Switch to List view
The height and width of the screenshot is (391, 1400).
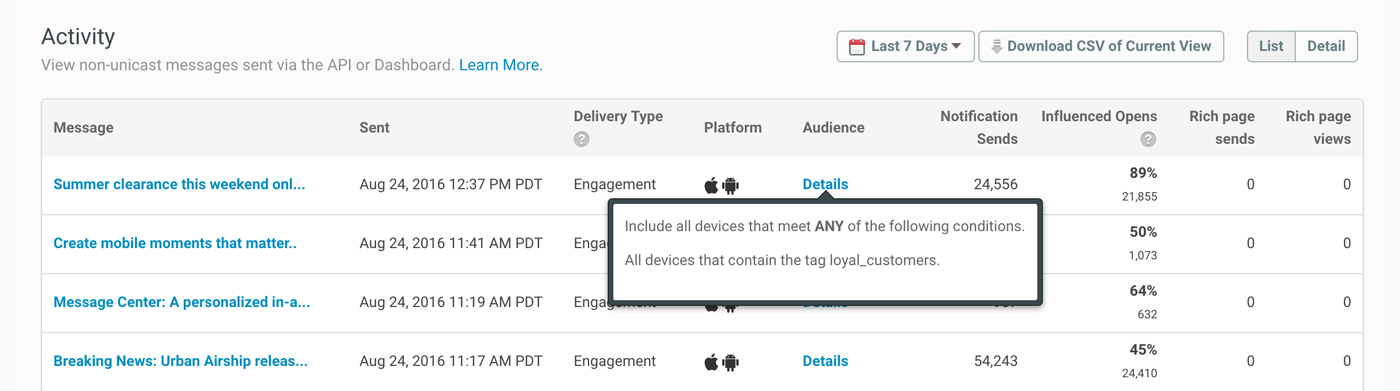click(1271, 46)
